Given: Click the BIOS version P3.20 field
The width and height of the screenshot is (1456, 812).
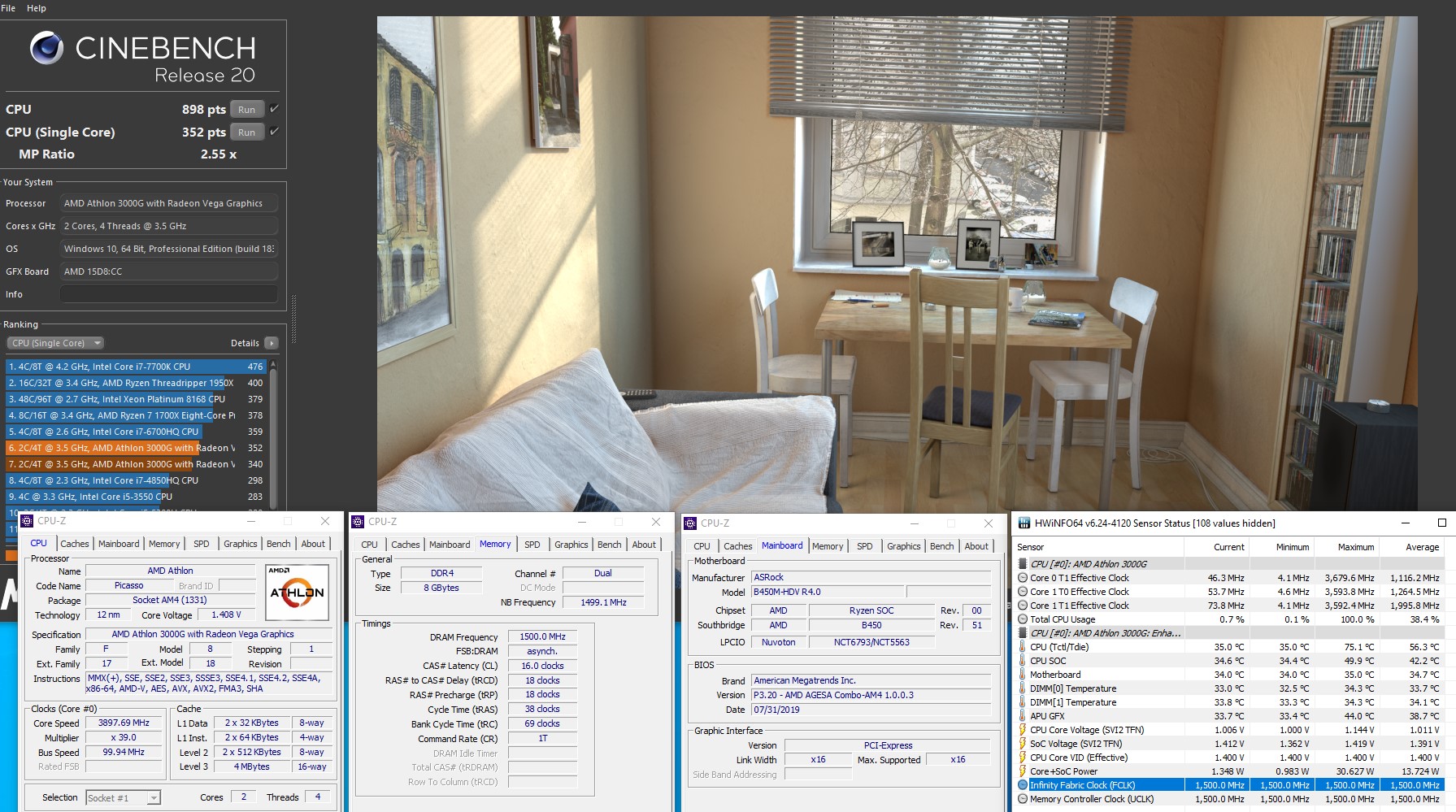Looking at the screenshot, I should pos(871,696).
